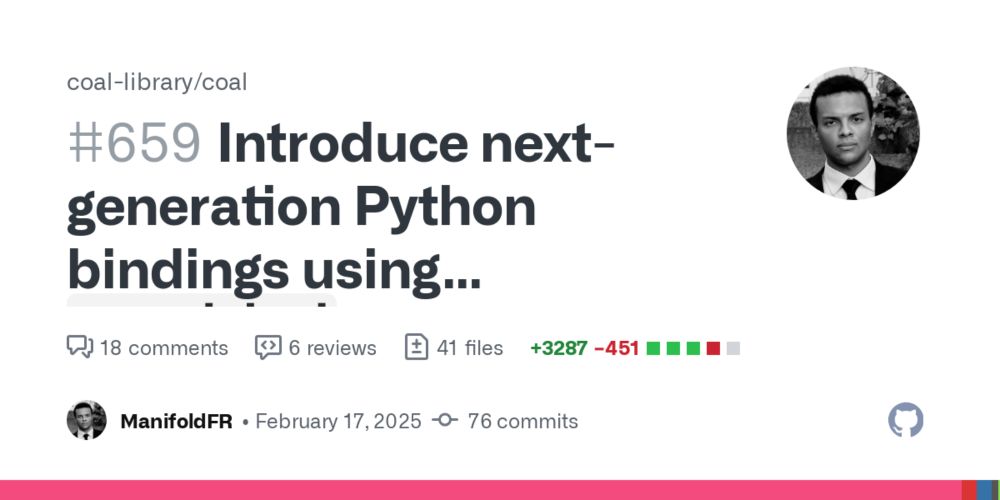View the 6 reviews text

click(x=332, y=348)
